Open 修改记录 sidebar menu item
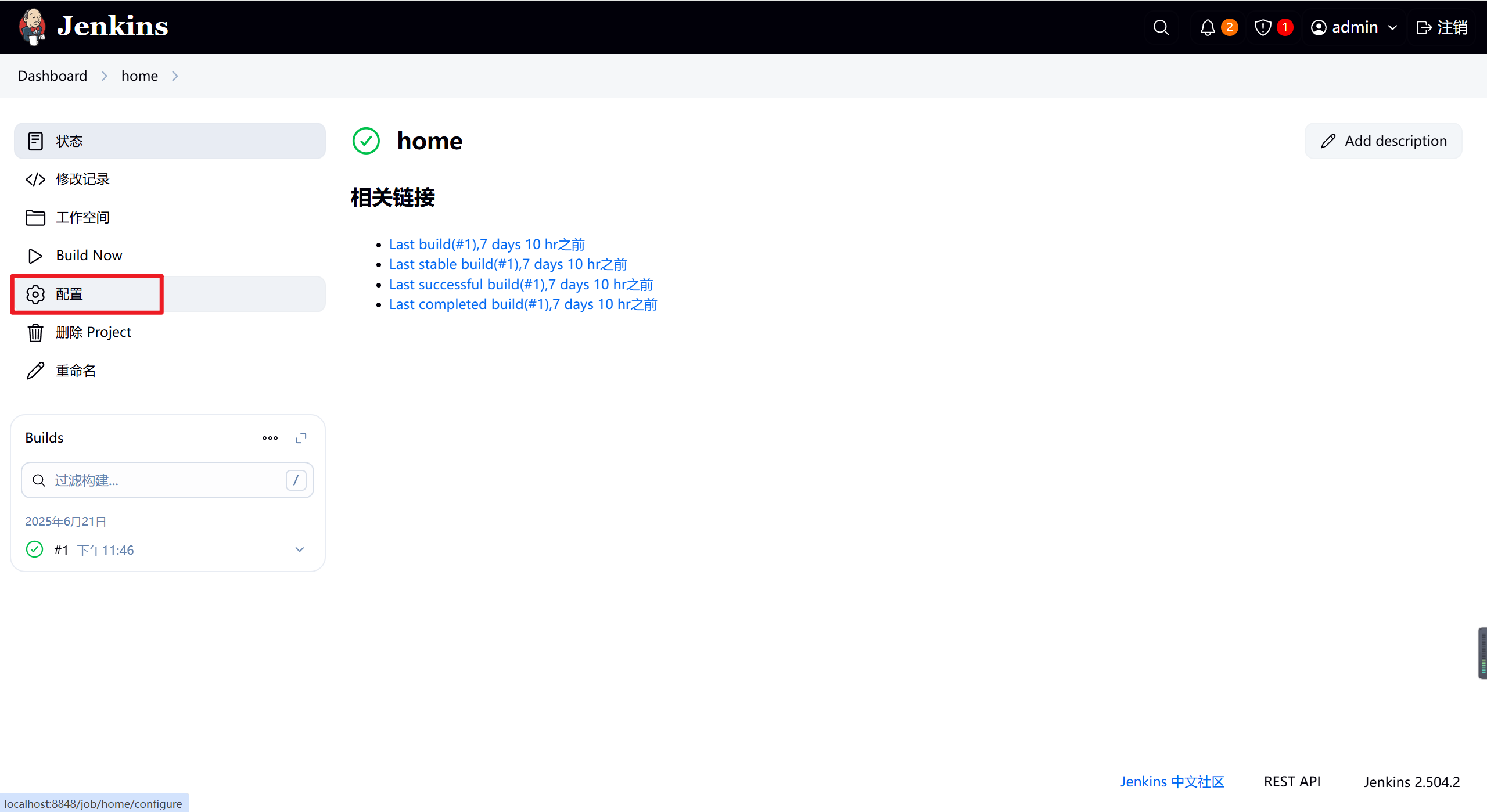The height and width of the screenshot is (812, 1487). (x=170, y=179)
